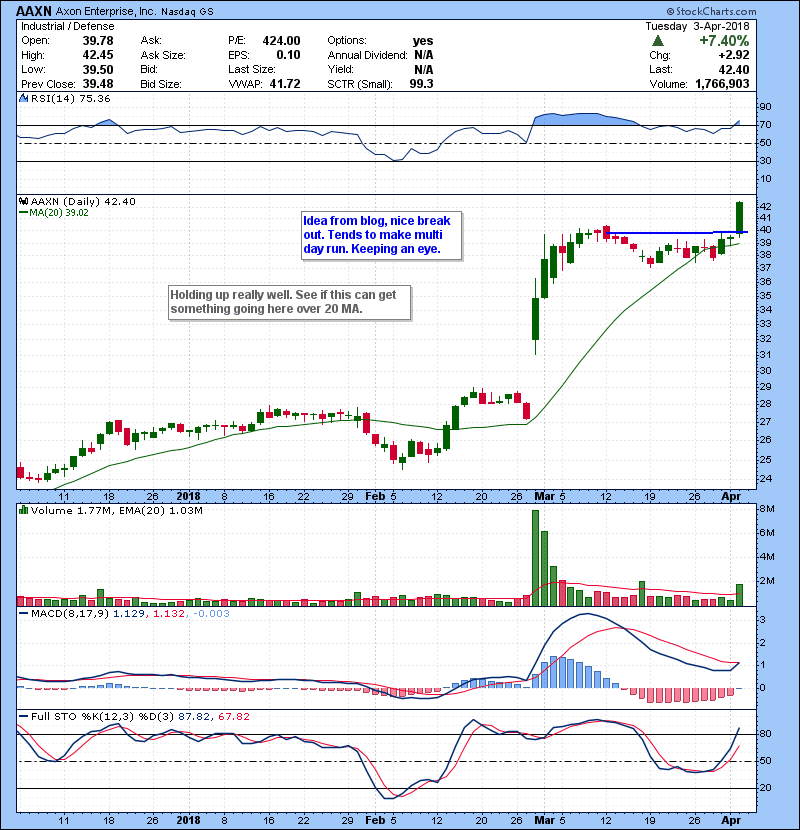Click the SCTR (Small) 99.3 value
Screen dimensions: 800x830
pyautogui.click(x=421, y=84)
